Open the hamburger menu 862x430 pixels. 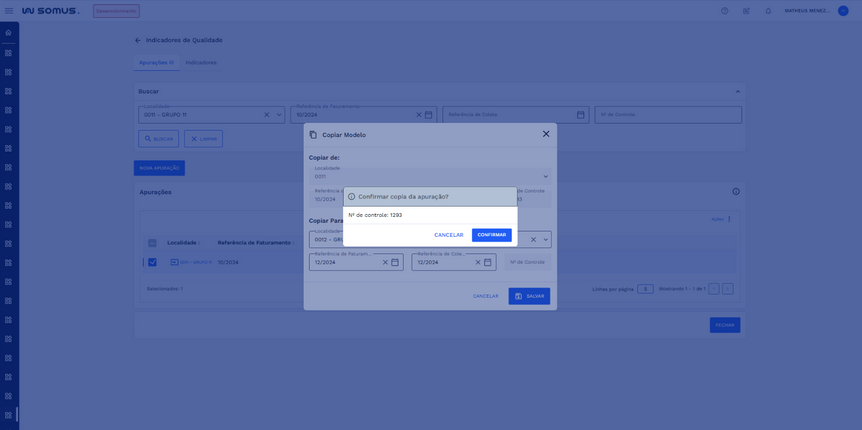tap(9, 11)
